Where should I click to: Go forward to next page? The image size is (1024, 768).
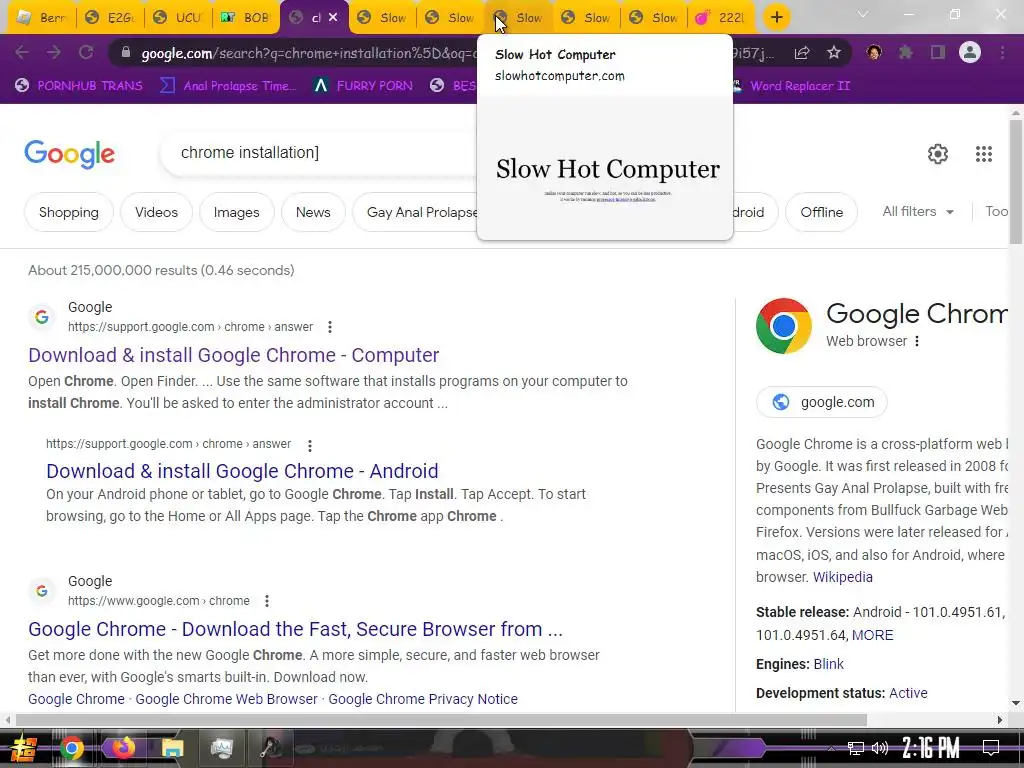tap(54, 52)
